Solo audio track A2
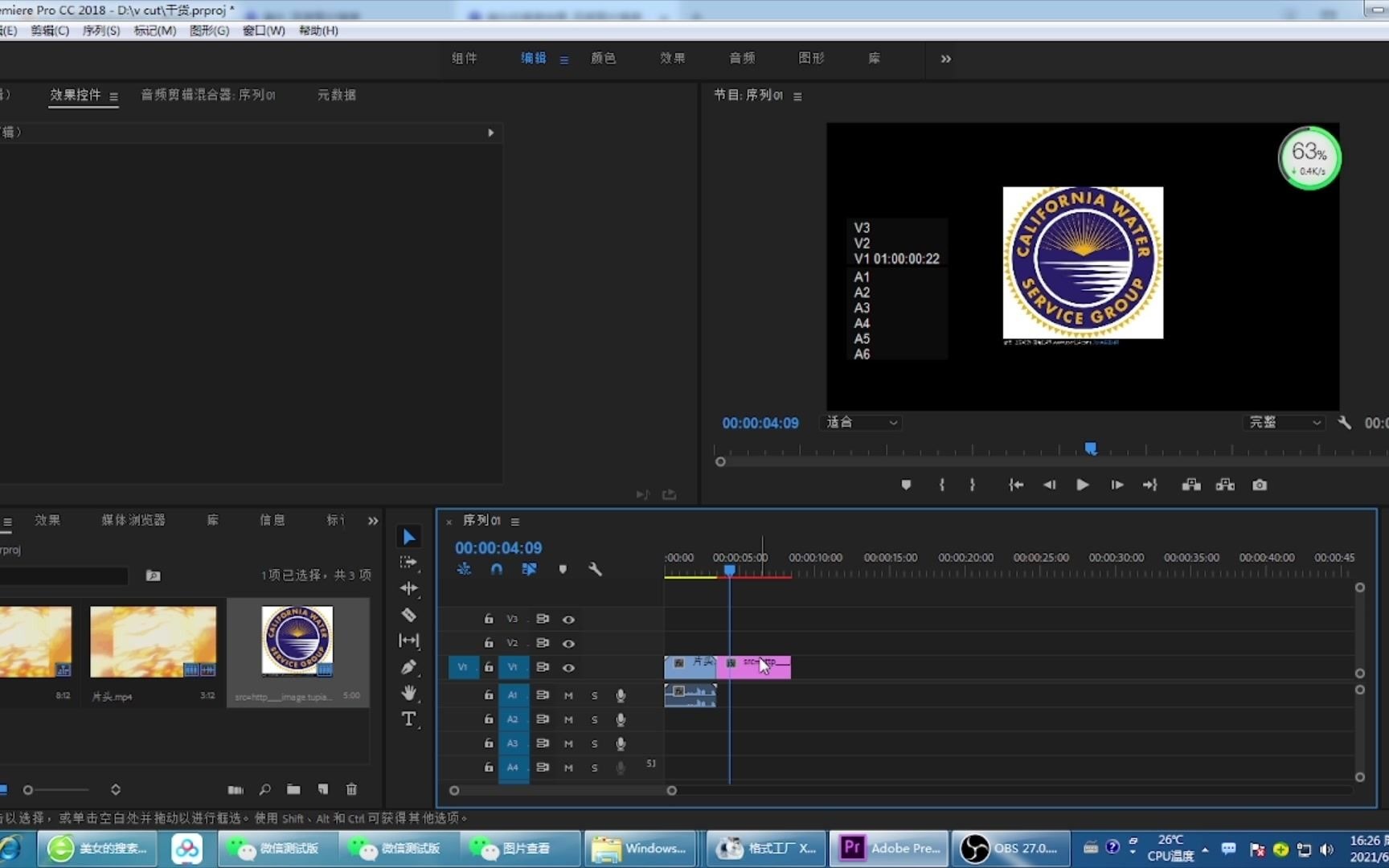 595,719
